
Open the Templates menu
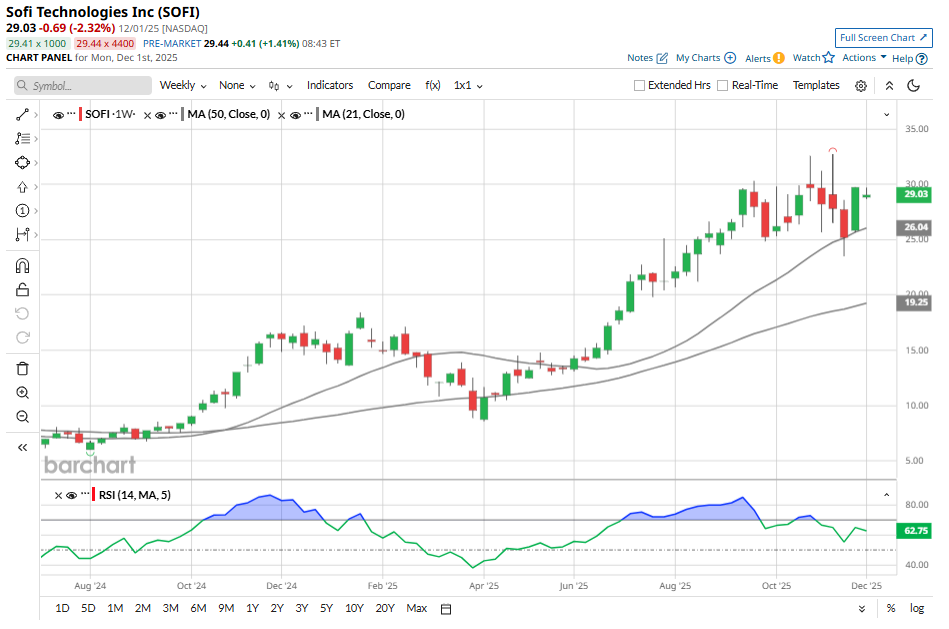[816, 85]
